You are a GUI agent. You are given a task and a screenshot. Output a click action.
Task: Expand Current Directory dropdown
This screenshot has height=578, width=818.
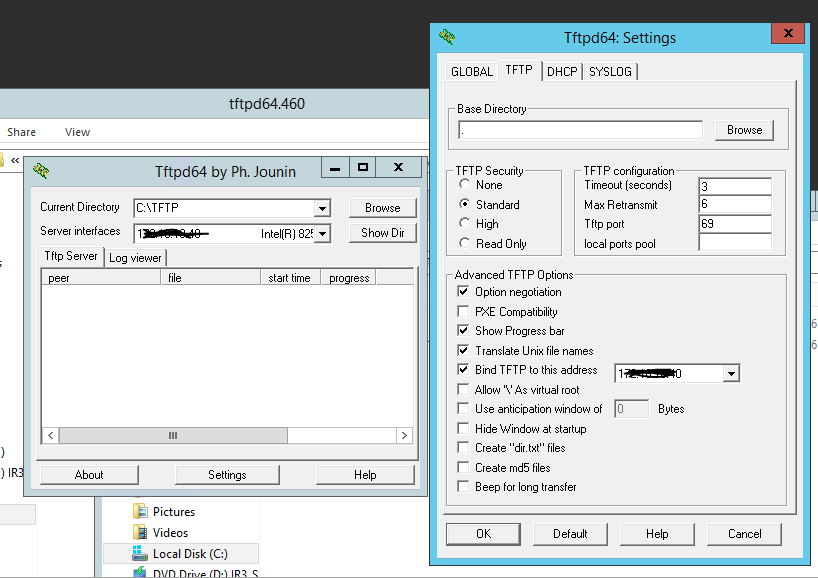click(322, 208)
